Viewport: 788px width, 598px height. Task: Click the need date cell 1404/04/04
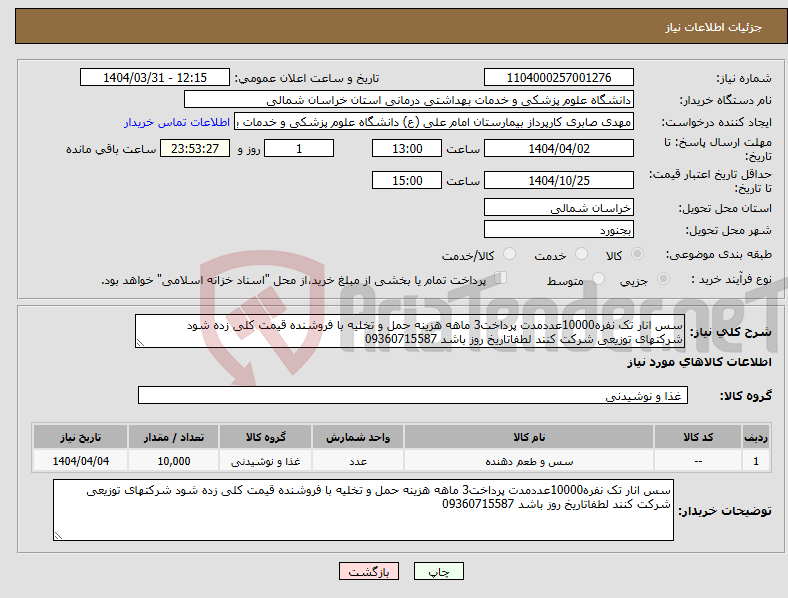tap(80, 461)
